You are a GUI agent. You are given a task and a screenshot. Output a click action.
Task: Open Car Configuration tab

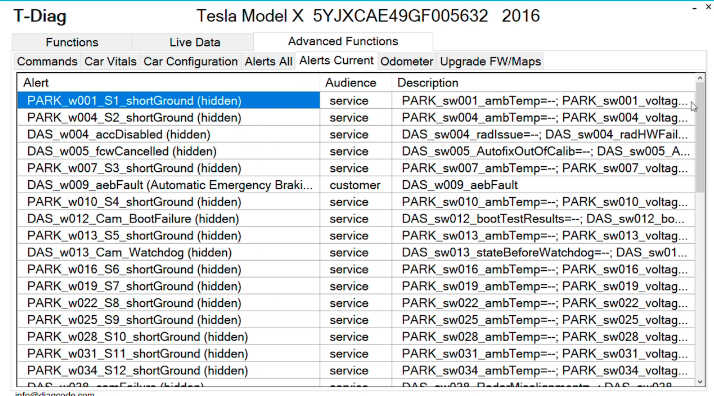click(x=190, y=61)
